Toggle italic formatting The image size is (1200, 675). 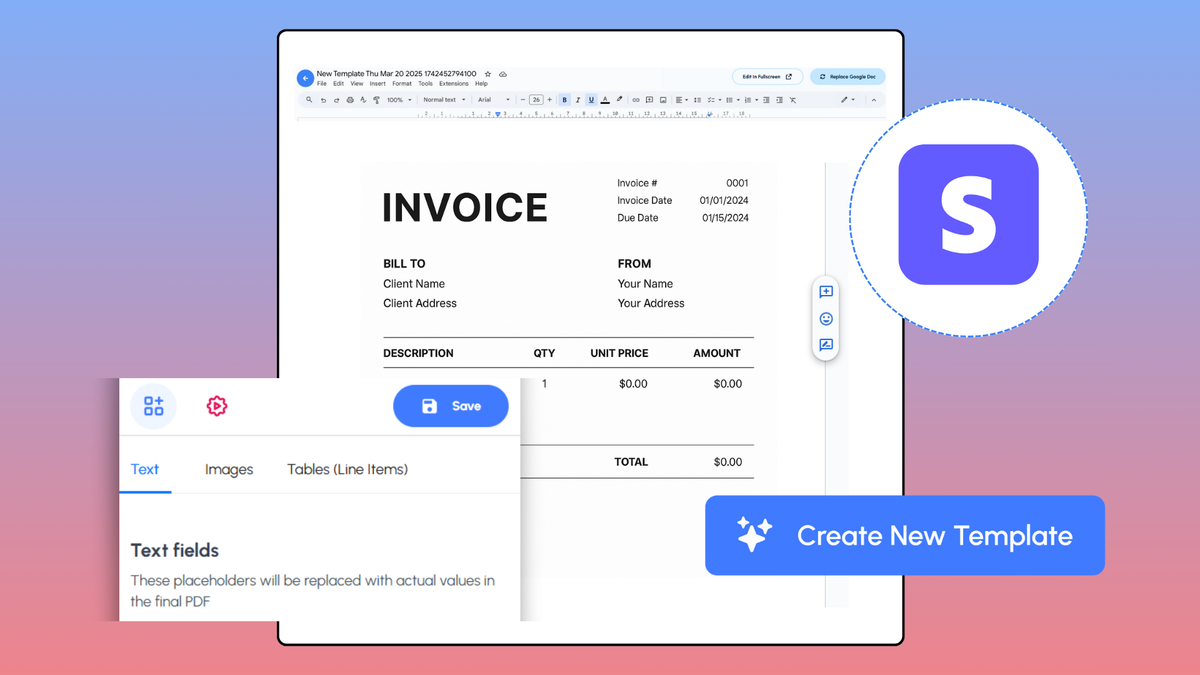click(578, 100)
